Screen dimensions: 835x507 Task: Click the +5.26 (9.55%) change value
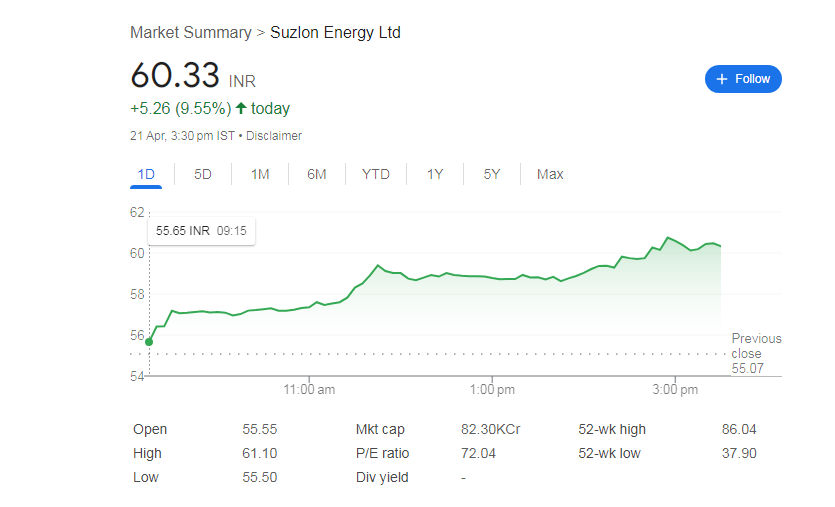click(181, 109)
